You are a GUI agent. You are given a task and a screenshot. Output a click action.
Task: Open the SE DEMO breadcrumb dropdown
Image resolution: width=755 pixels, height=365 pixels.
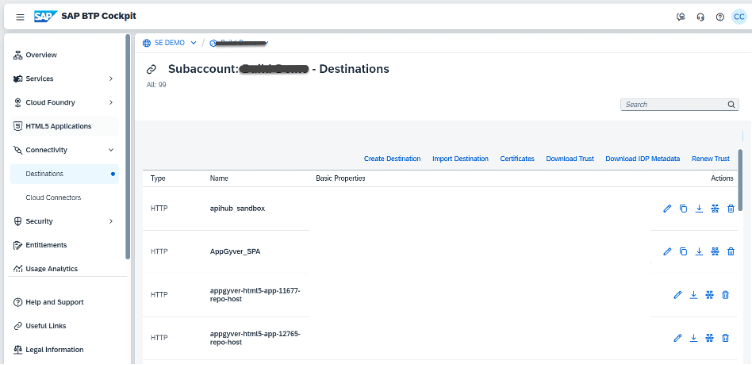pos(194,43)
